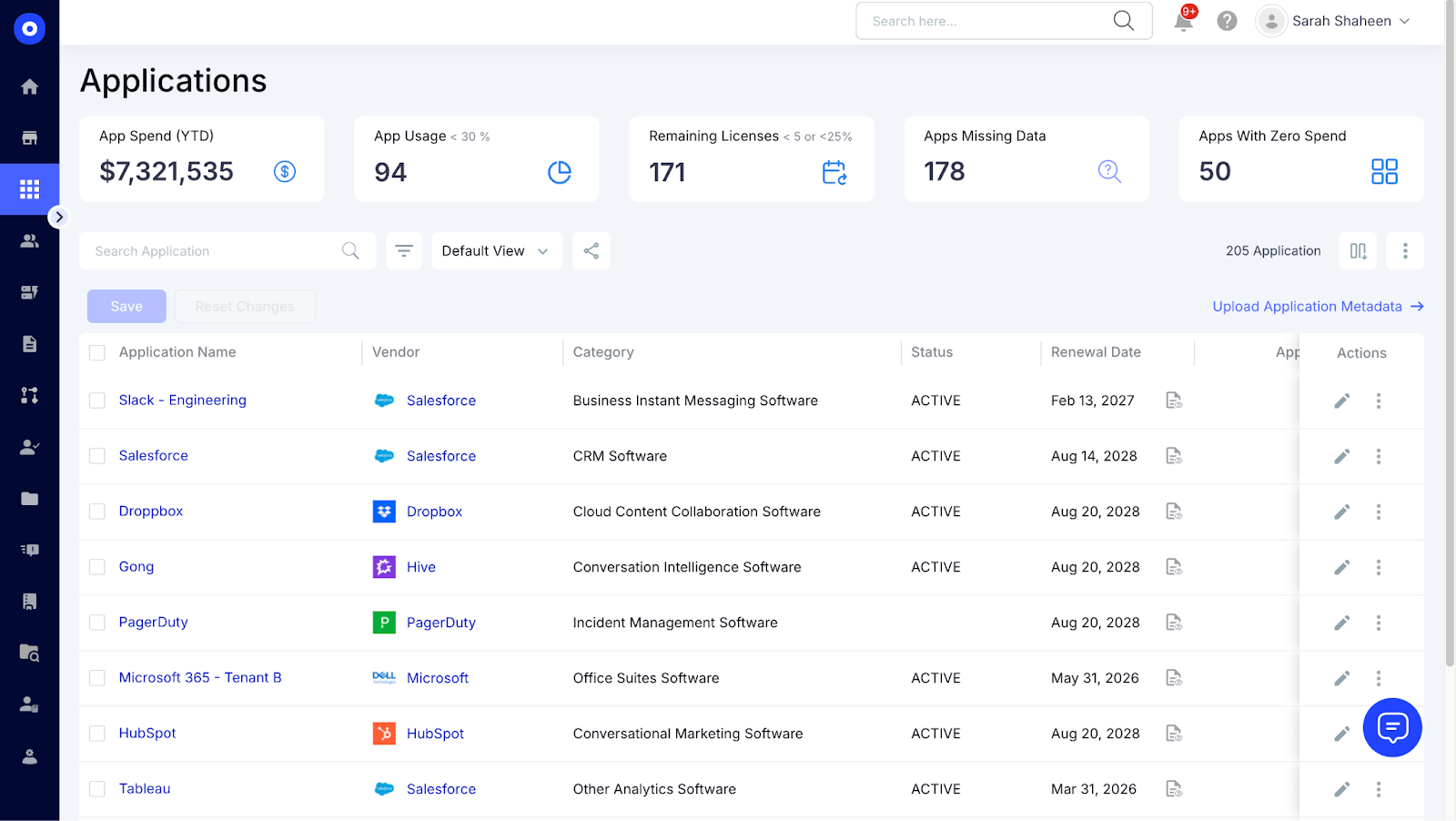Check the select-all box in the table header
This screenshot has height=821, width=1456.
96,352
